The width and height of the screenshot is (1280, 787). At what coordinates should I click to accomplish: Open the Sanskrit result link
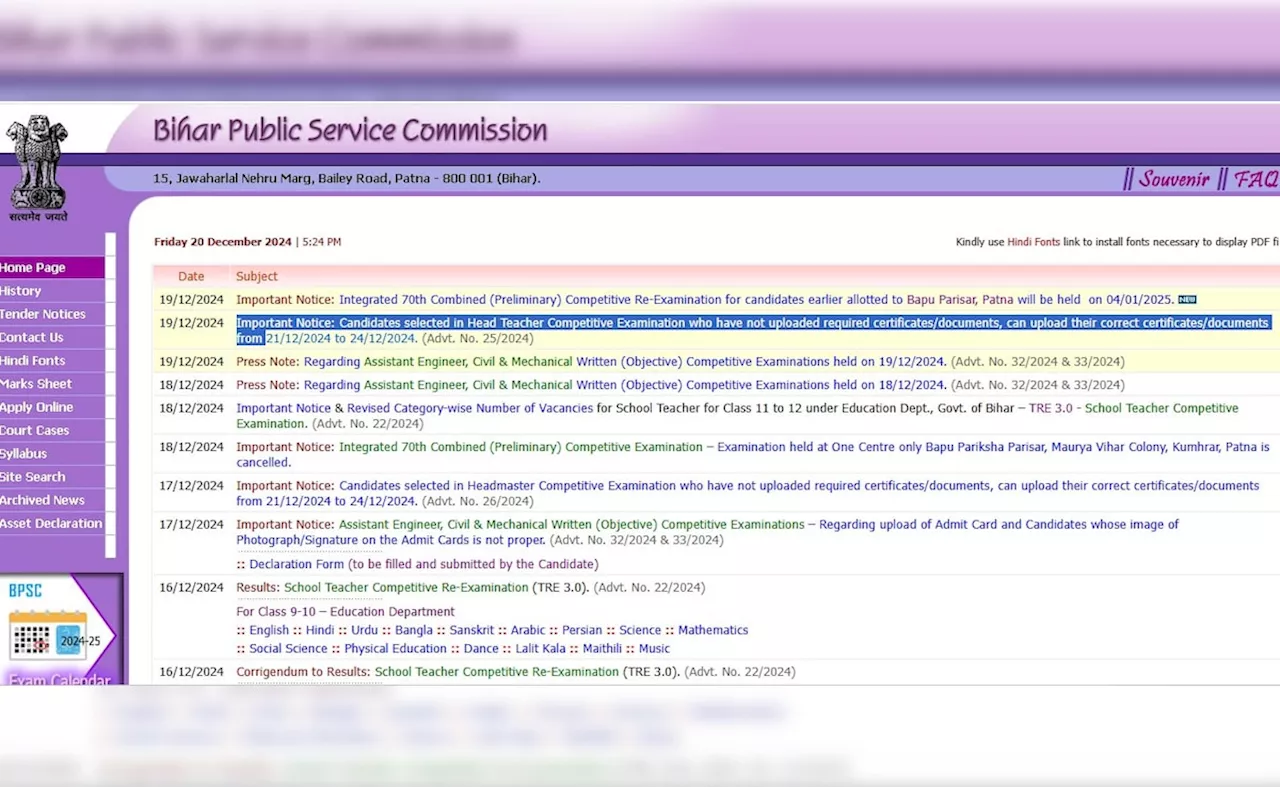click(x=472, y=630)
